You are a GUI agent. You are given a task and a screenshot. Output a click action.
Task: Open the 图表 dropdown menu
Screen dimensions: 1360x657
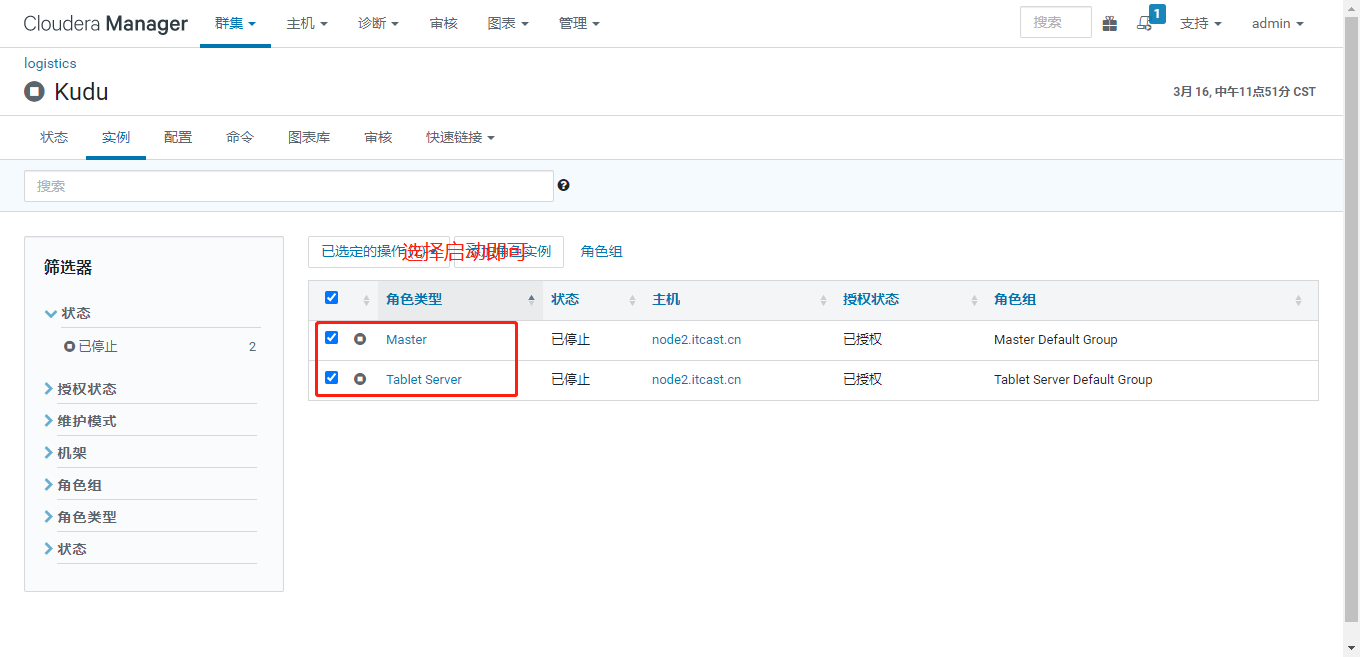pos(508,23)
